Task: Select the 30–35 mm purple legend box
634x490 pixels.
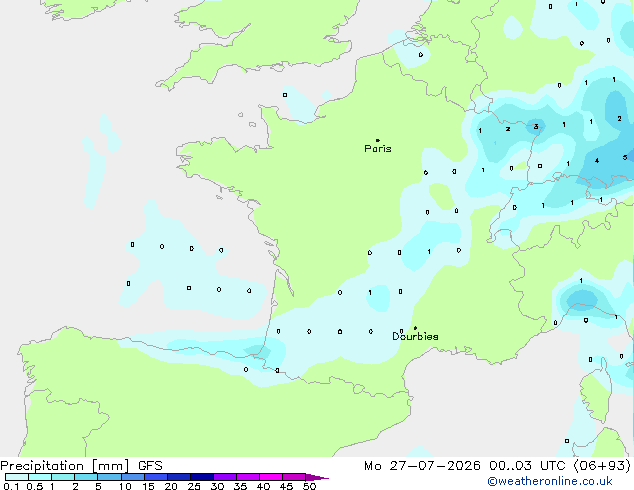Action: pos(224,477)
